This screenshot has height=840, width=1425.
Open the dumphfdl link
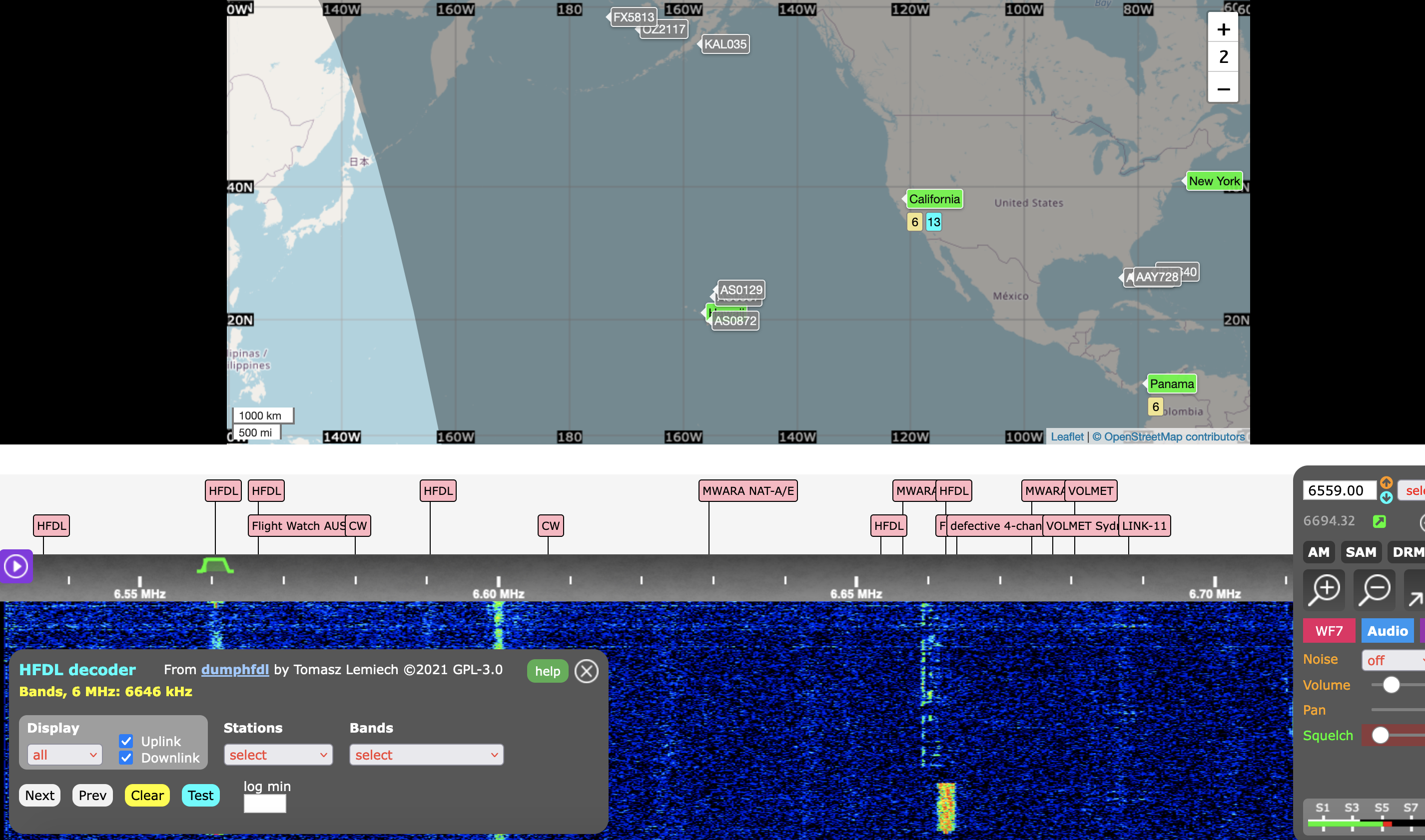click(234, 670)
